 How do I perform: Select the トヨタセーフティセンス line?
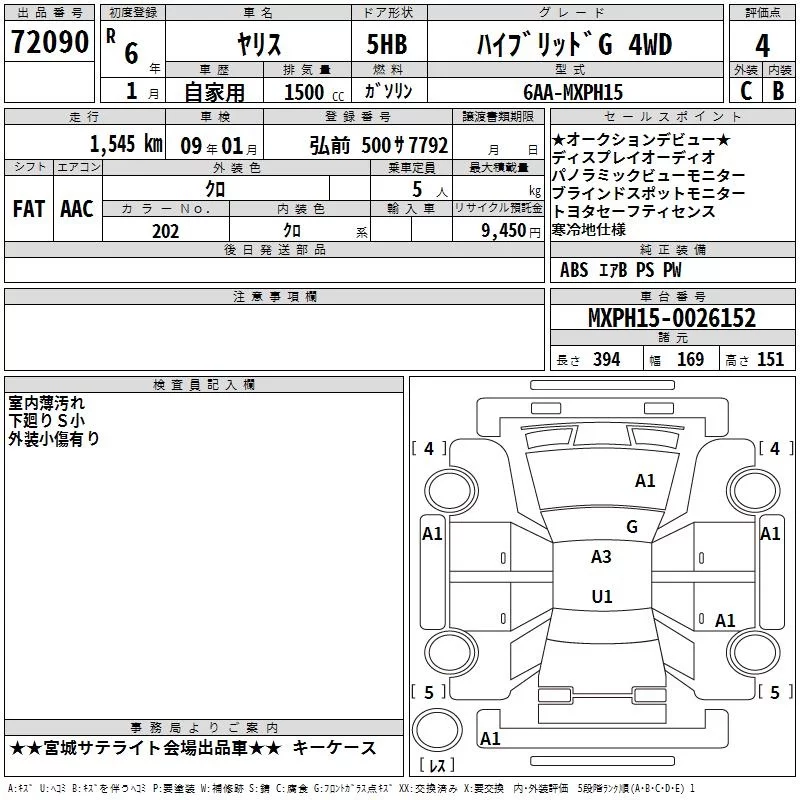(633, 211)
